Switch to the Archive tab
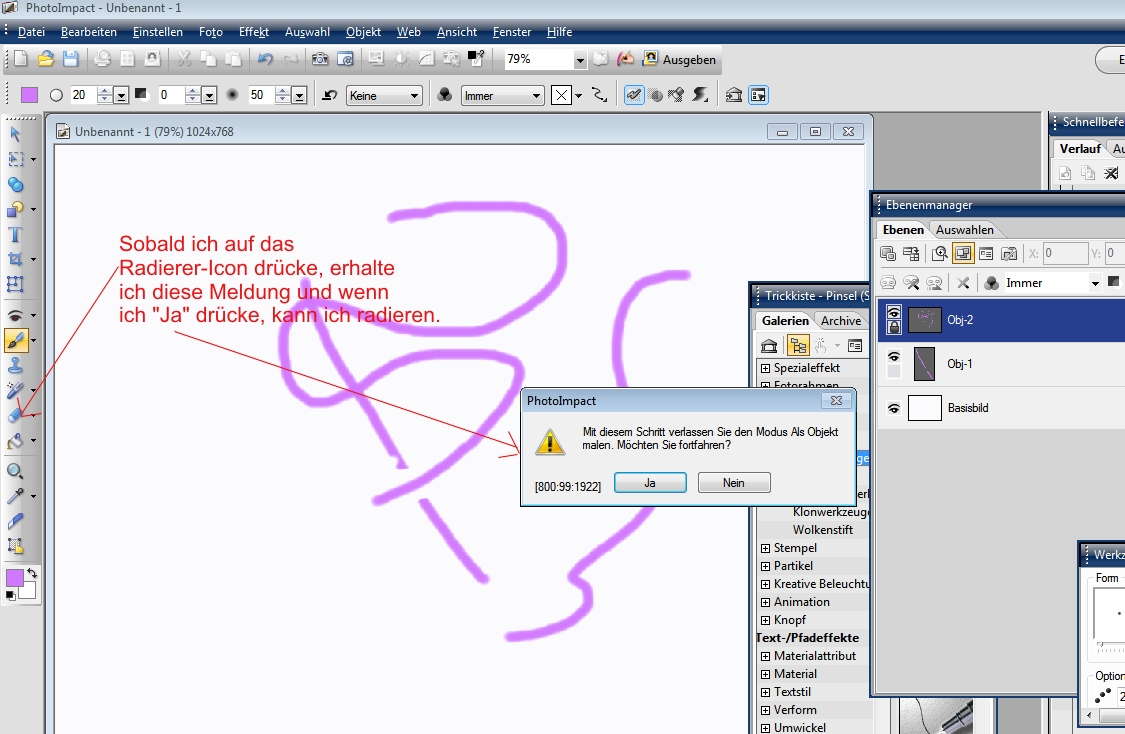Image resolution: width=1125 pixels, height=734 pixels. 841,321
